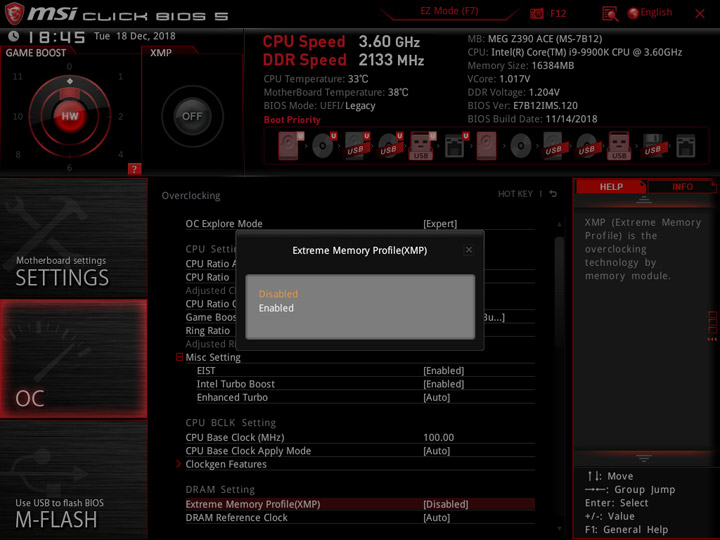
Task: Click the help panel top grip handle
Action: 644,200
